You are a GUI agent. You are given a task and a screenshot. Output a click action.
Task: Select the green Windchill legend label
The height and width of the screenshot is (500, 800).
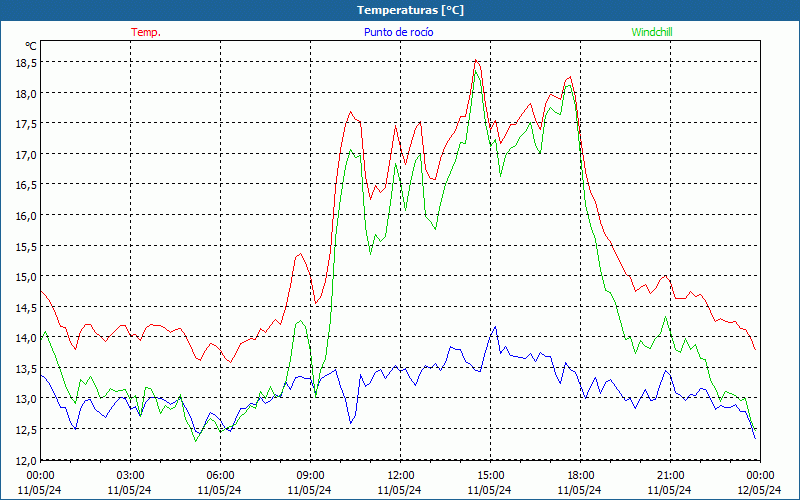(x=652, y=32)
